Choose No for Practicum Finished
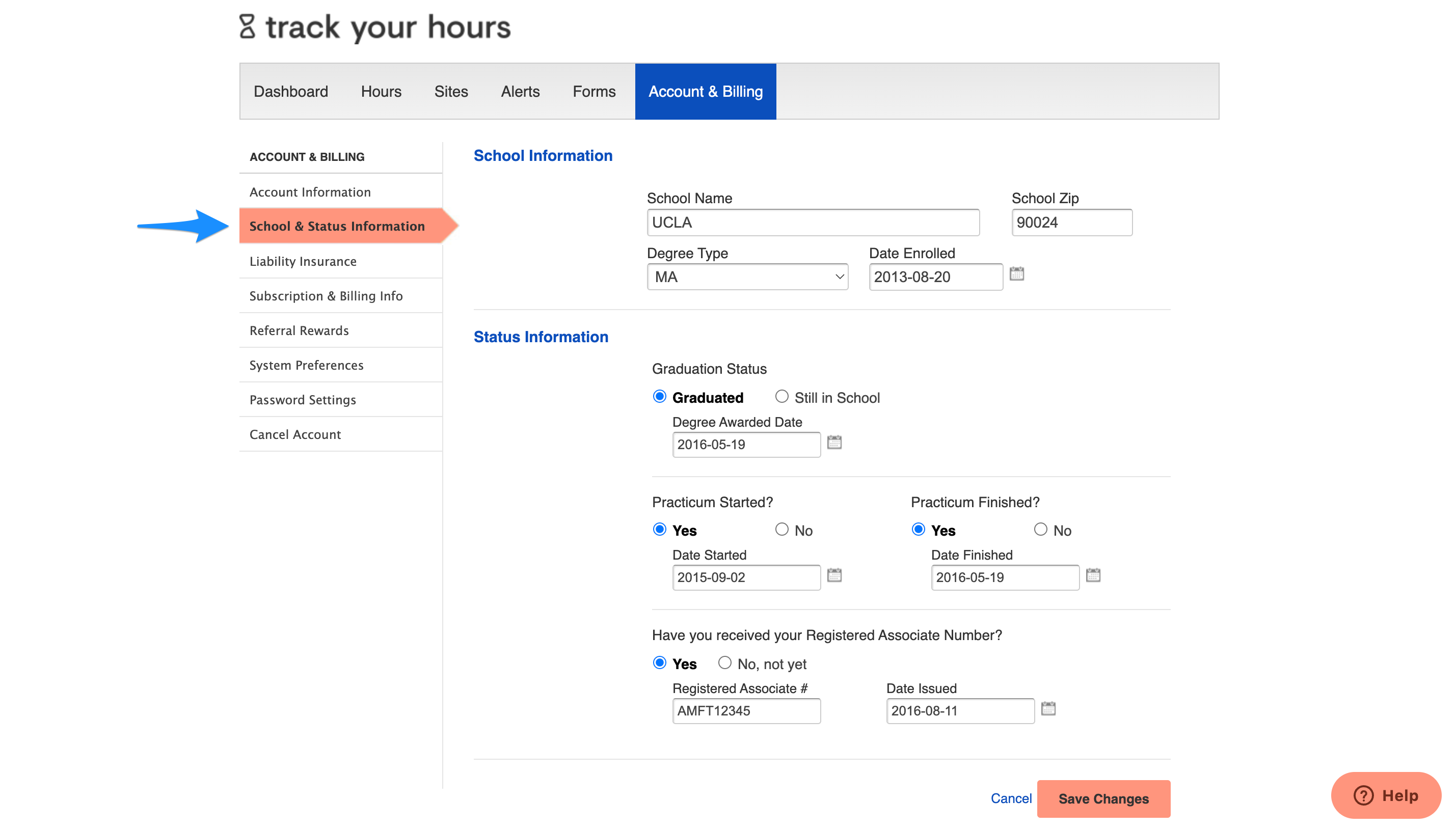 1040,530
